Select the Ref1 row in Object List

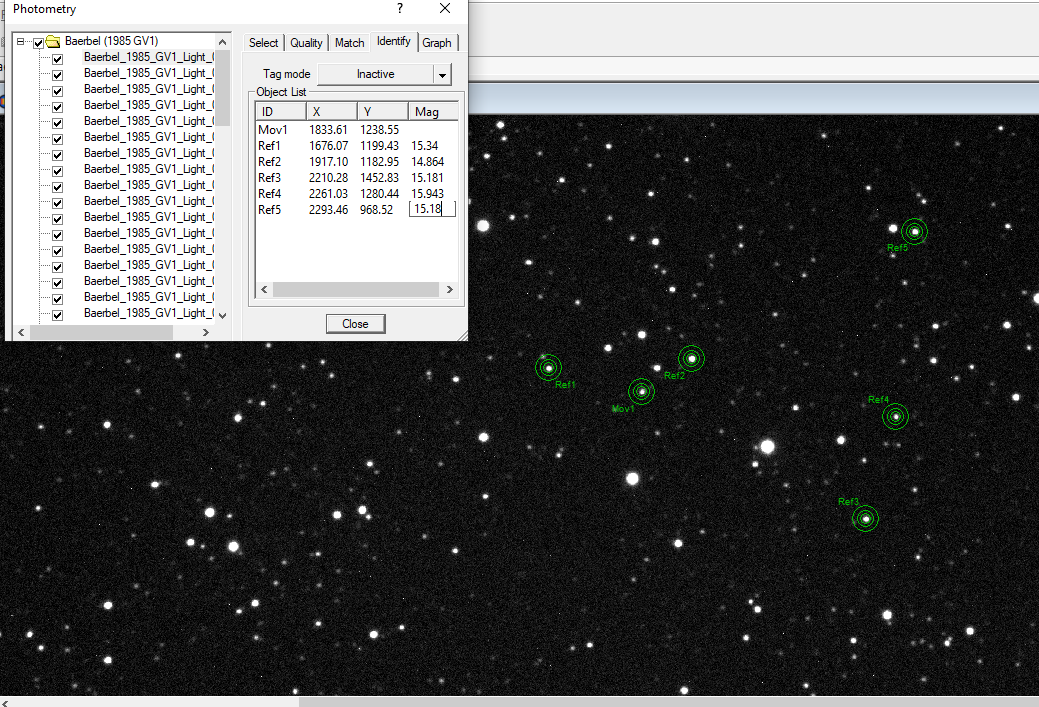356,146
